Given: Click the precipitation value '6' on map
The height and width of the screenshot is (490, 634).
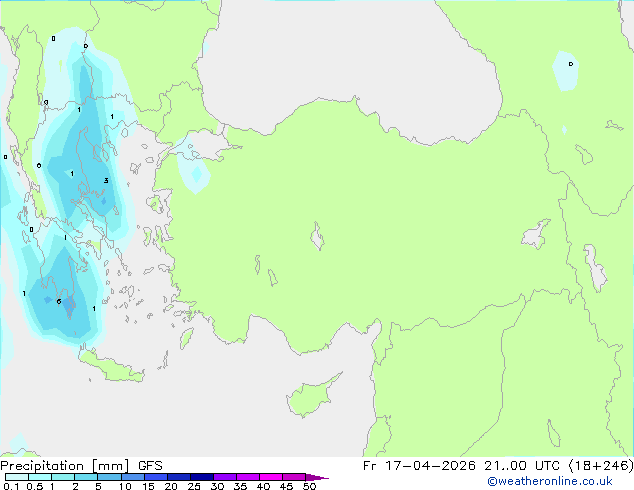Looking at the screenshot, I should pyautogui.click(x=59, y=302).
